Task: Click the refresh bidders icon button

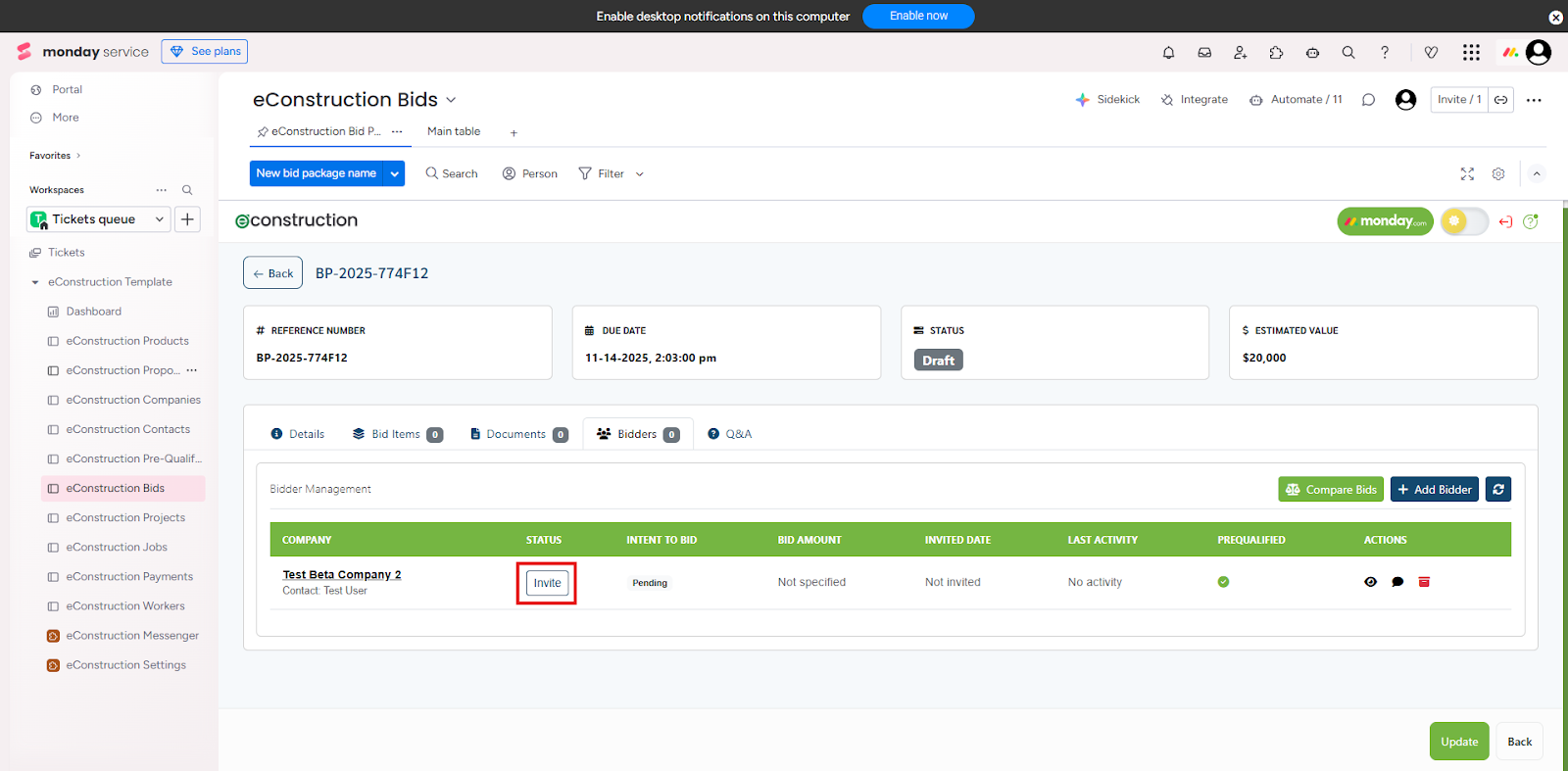Action: [x=1498, y=489]
